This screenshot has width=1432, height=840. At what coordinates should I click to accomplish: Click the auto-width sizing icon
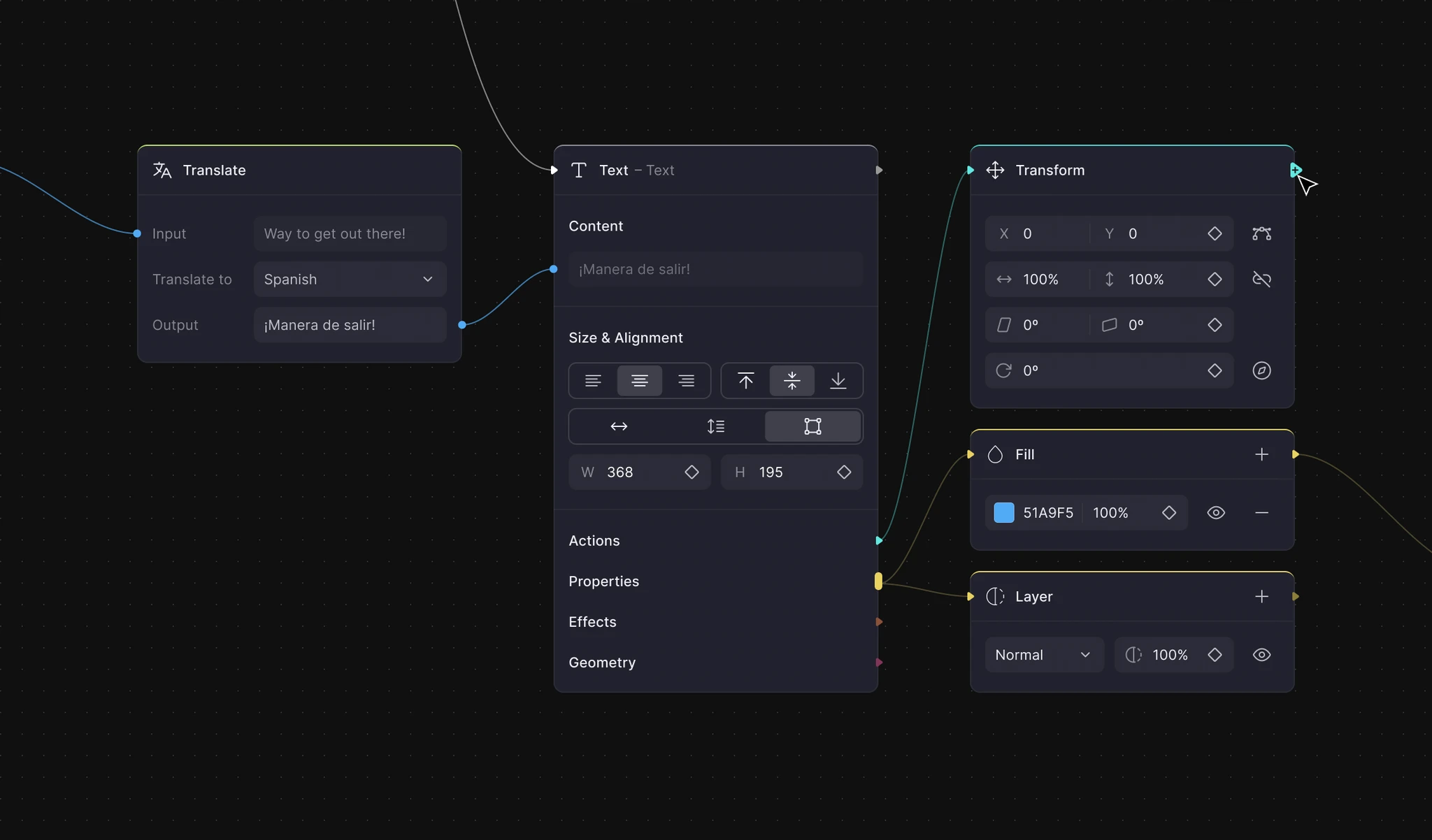pos(618,426)
